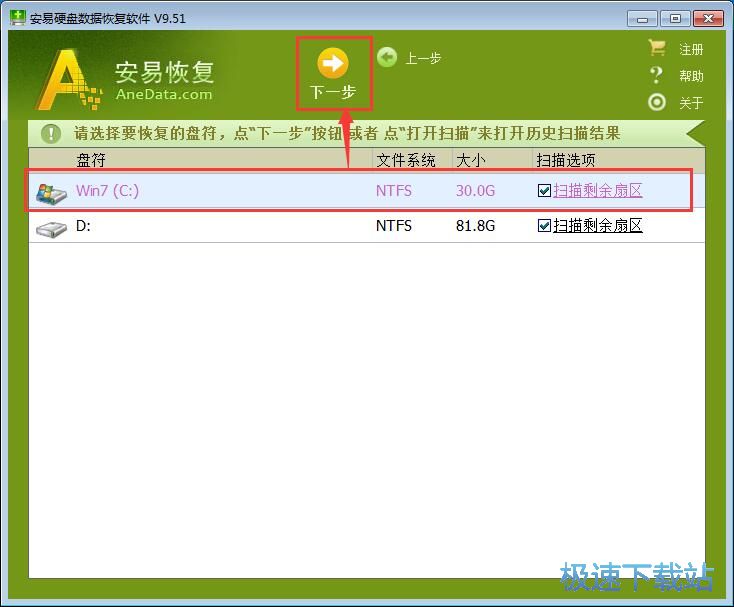Close the 安易硬盘数据恢复软件 window
Viewport: 734px width, 607px height.
[x=708, y=19]
